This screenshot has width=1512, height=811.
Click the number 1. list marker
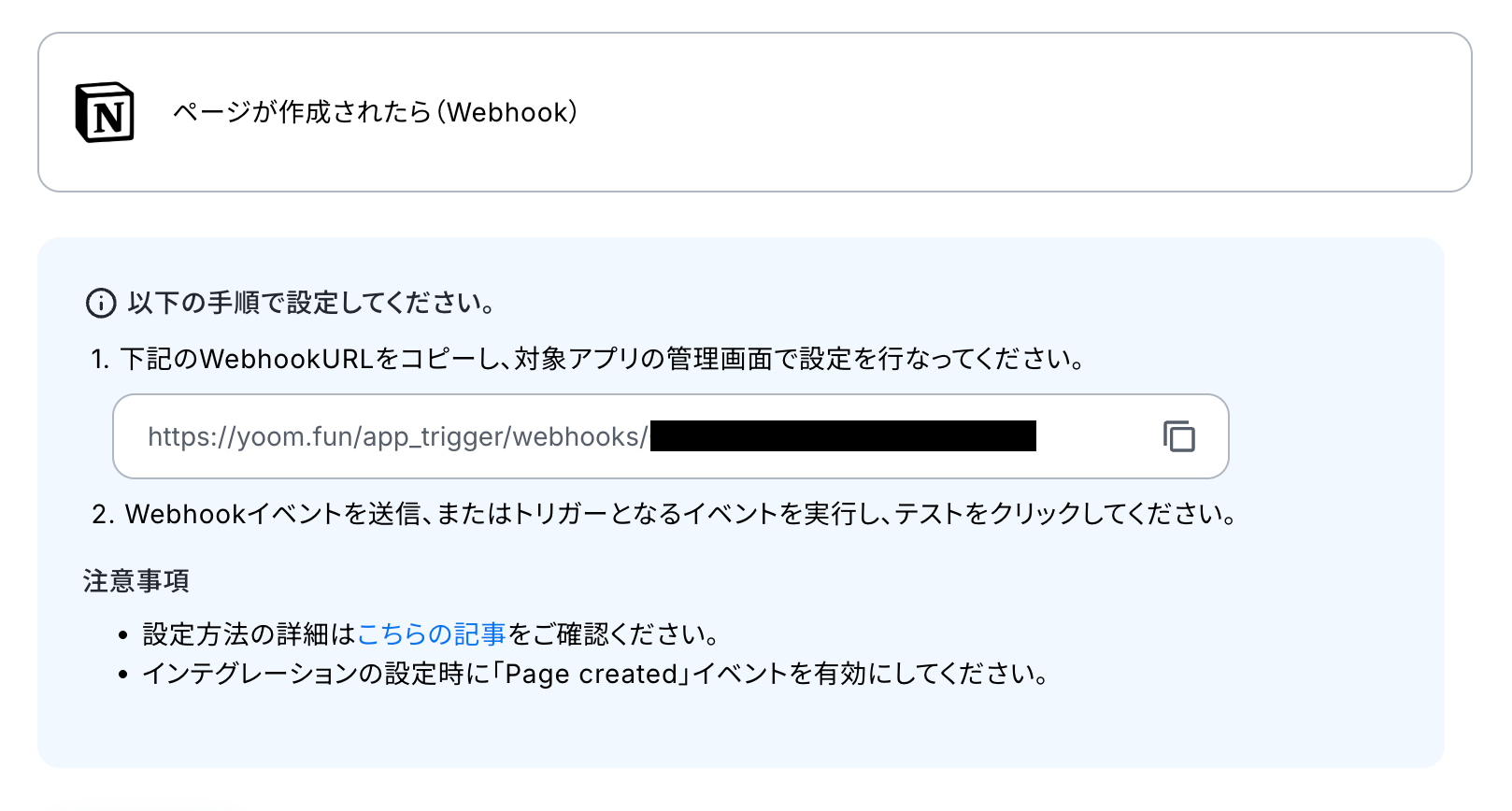pyautogui.click(x=101, y=359)
